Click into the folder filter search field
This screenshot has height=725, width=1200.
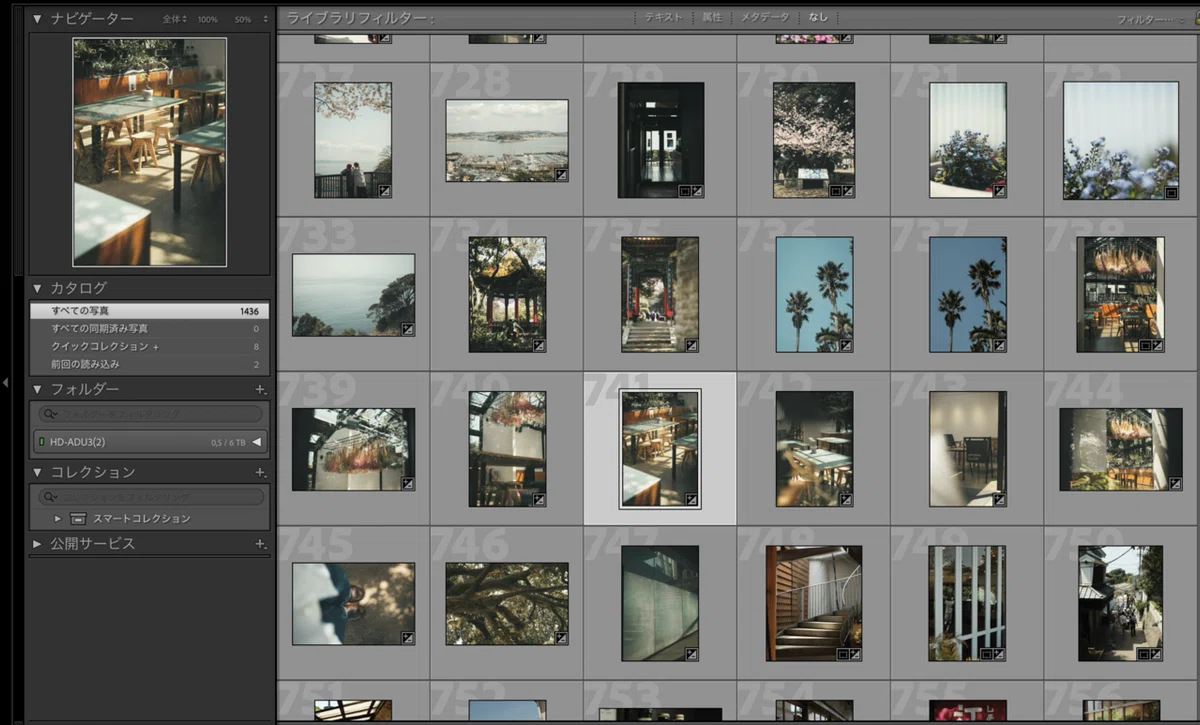click(150, 414)
